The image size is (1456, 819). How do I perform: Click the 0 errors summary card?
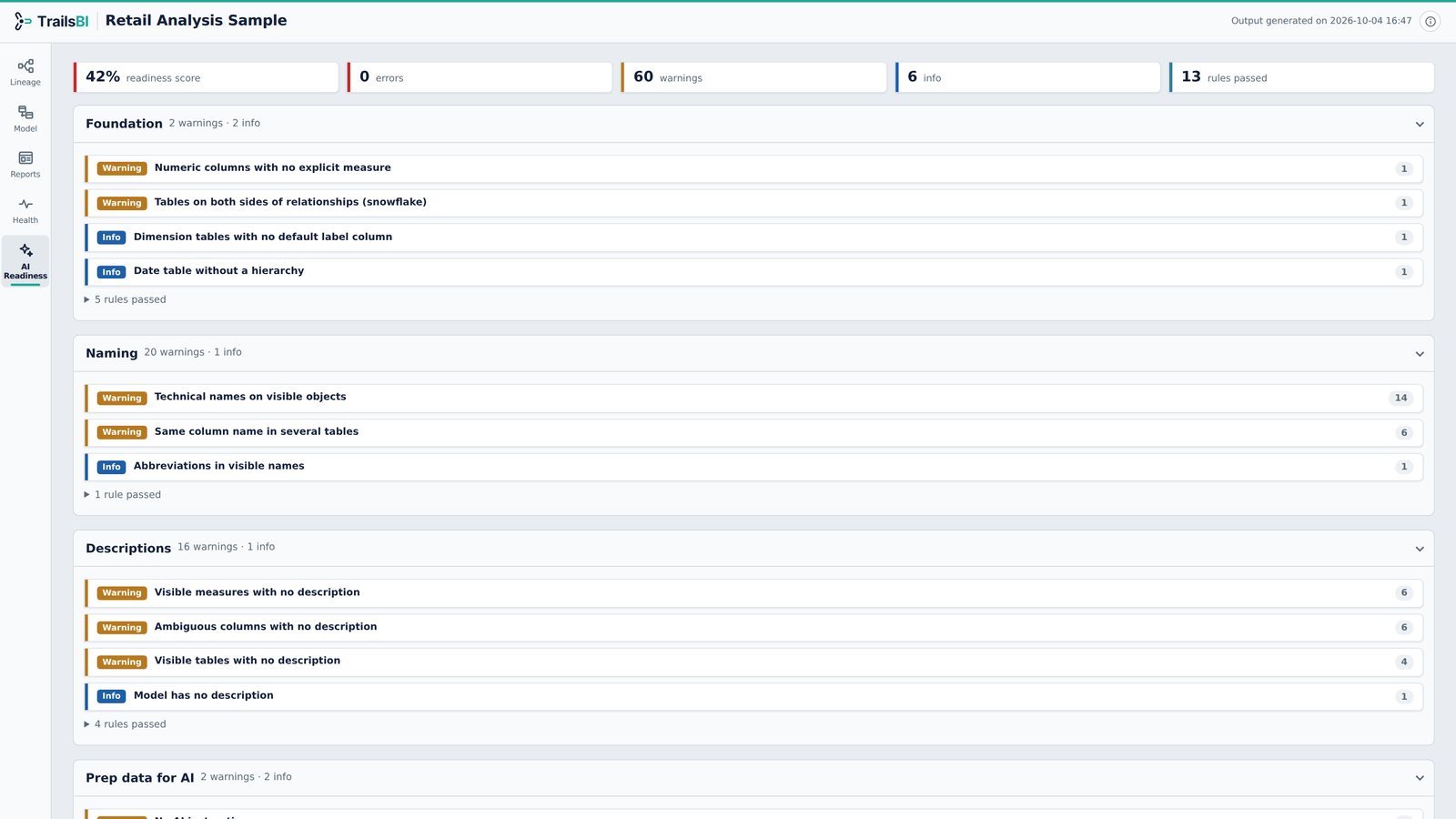(x=480, y=77)
